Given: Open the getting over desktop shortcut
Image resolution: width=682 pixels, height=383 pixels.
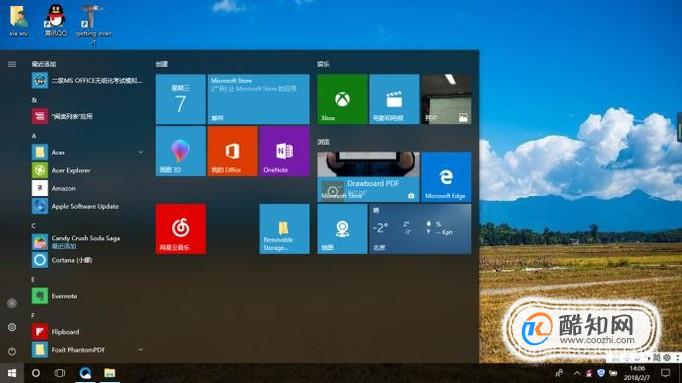Looking at the screenshot, I should (93, 23).
